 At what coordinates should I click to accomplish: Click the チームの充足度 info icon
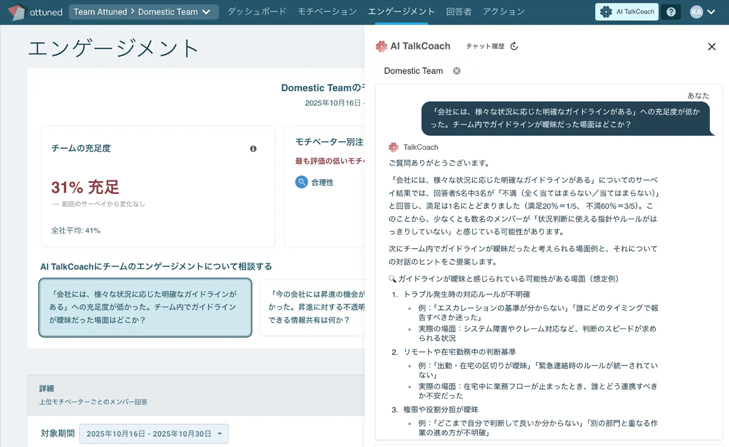point(253,149)
